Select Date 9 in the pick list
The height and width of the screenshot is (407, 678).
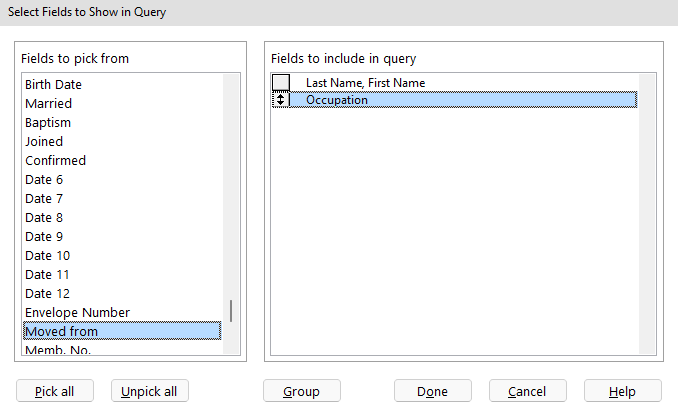pos(44,237)
